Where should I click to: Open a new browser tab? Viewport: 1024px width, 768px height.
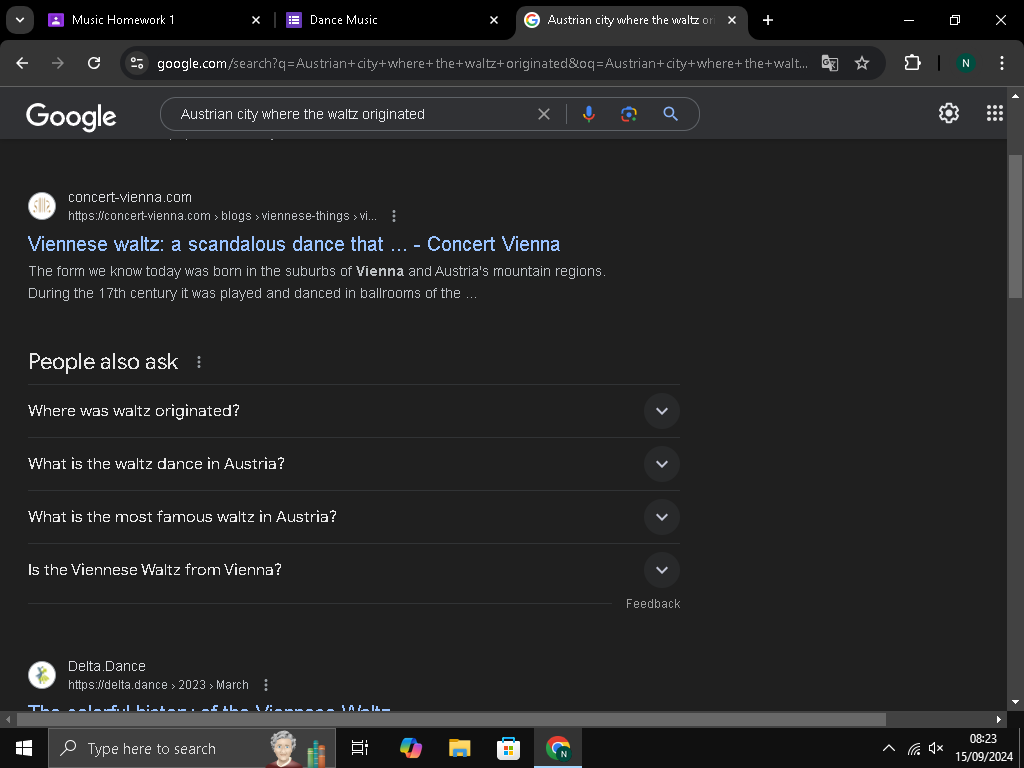click(x=768, y=20)
